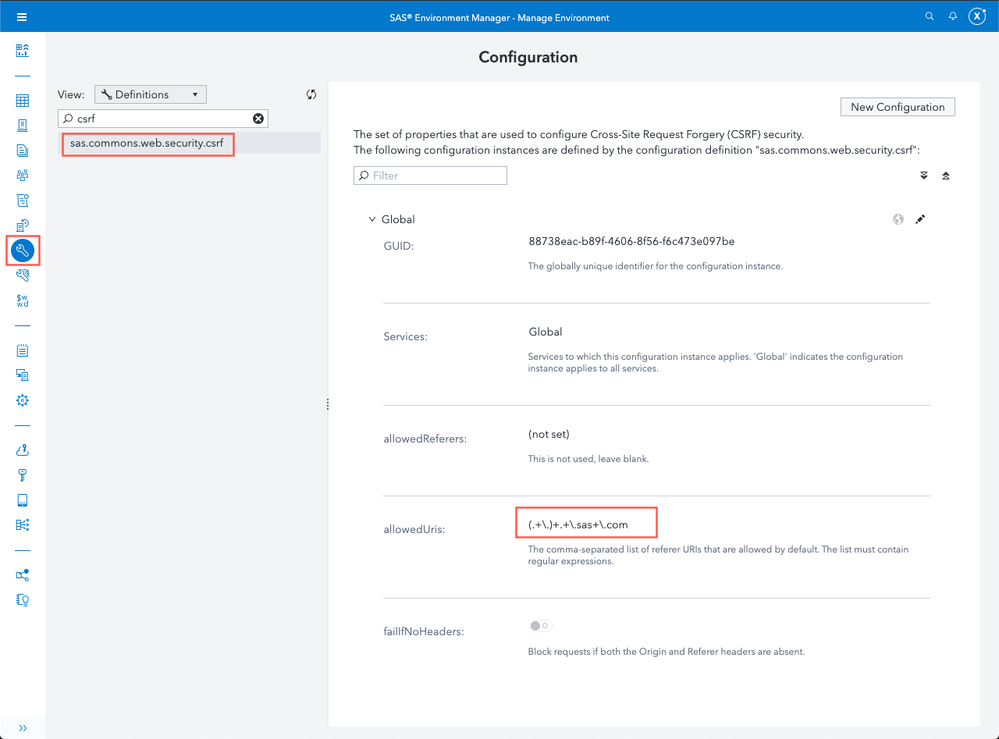
Task: Open the gear settings sidebar icon
Action: [22, 400]
